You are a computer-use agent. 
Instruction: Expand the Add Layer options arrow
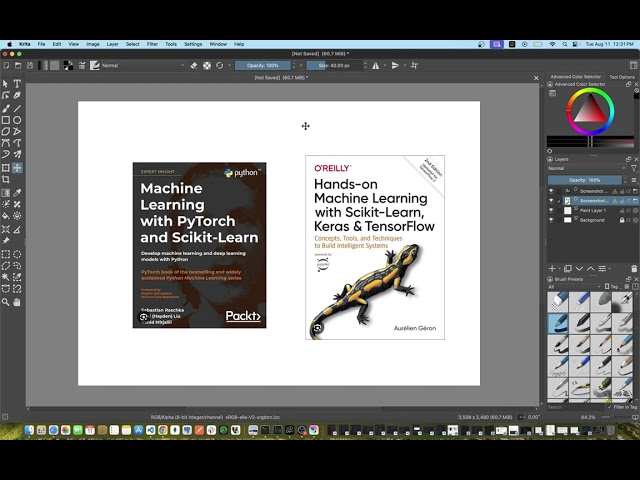(x=559, y=269)
